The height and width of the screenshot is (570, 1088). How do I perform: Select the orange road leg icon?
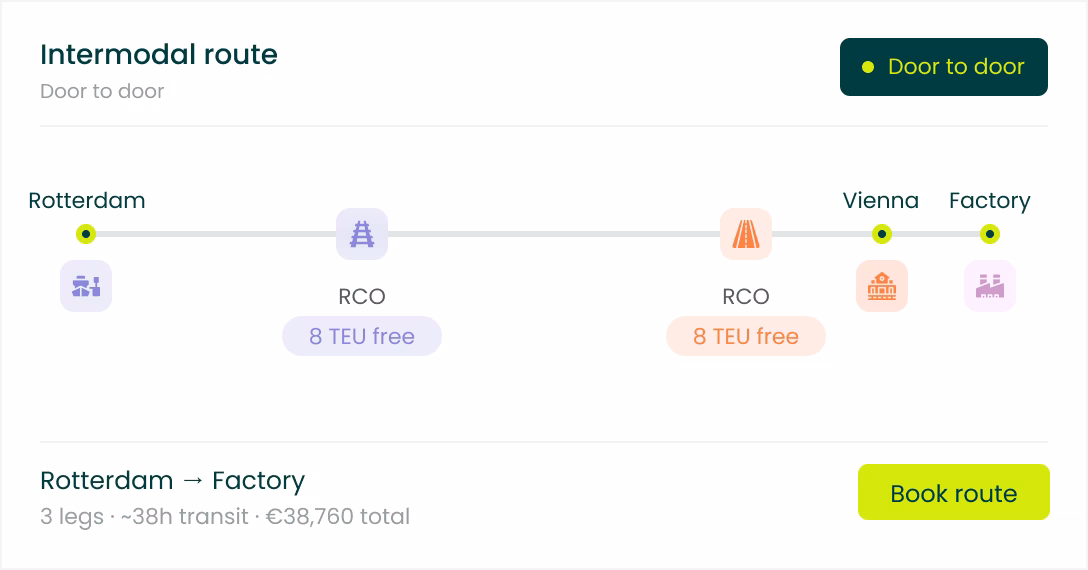coord(746,234)
